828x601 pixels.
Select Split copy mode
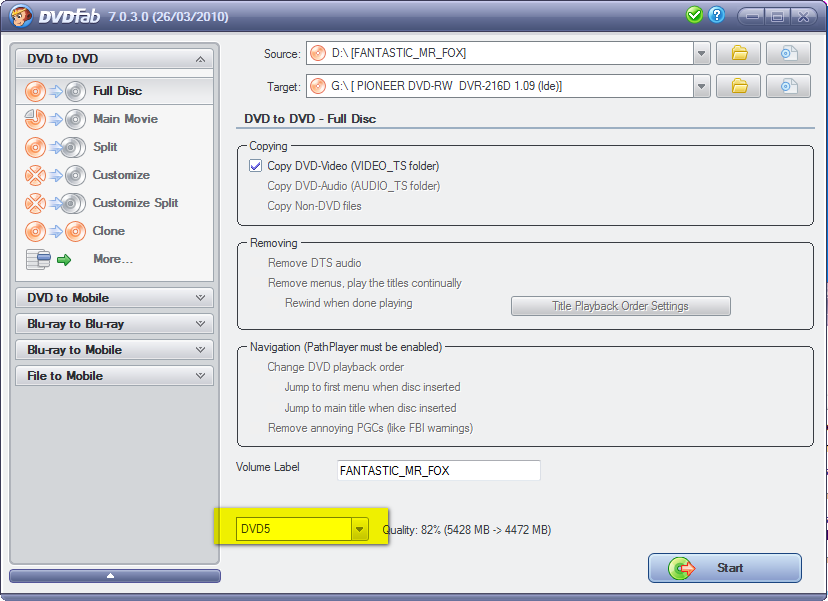pyautogui.click(x=115, y=147)
